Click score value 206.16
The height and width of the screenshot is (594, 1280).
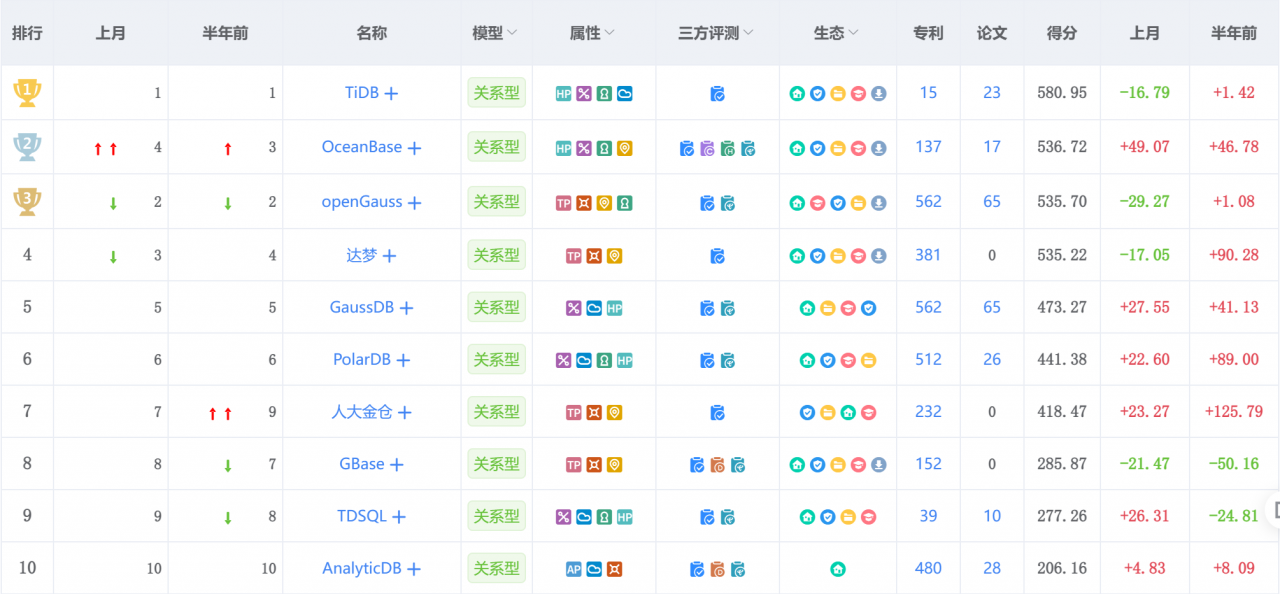[1062, 568]
